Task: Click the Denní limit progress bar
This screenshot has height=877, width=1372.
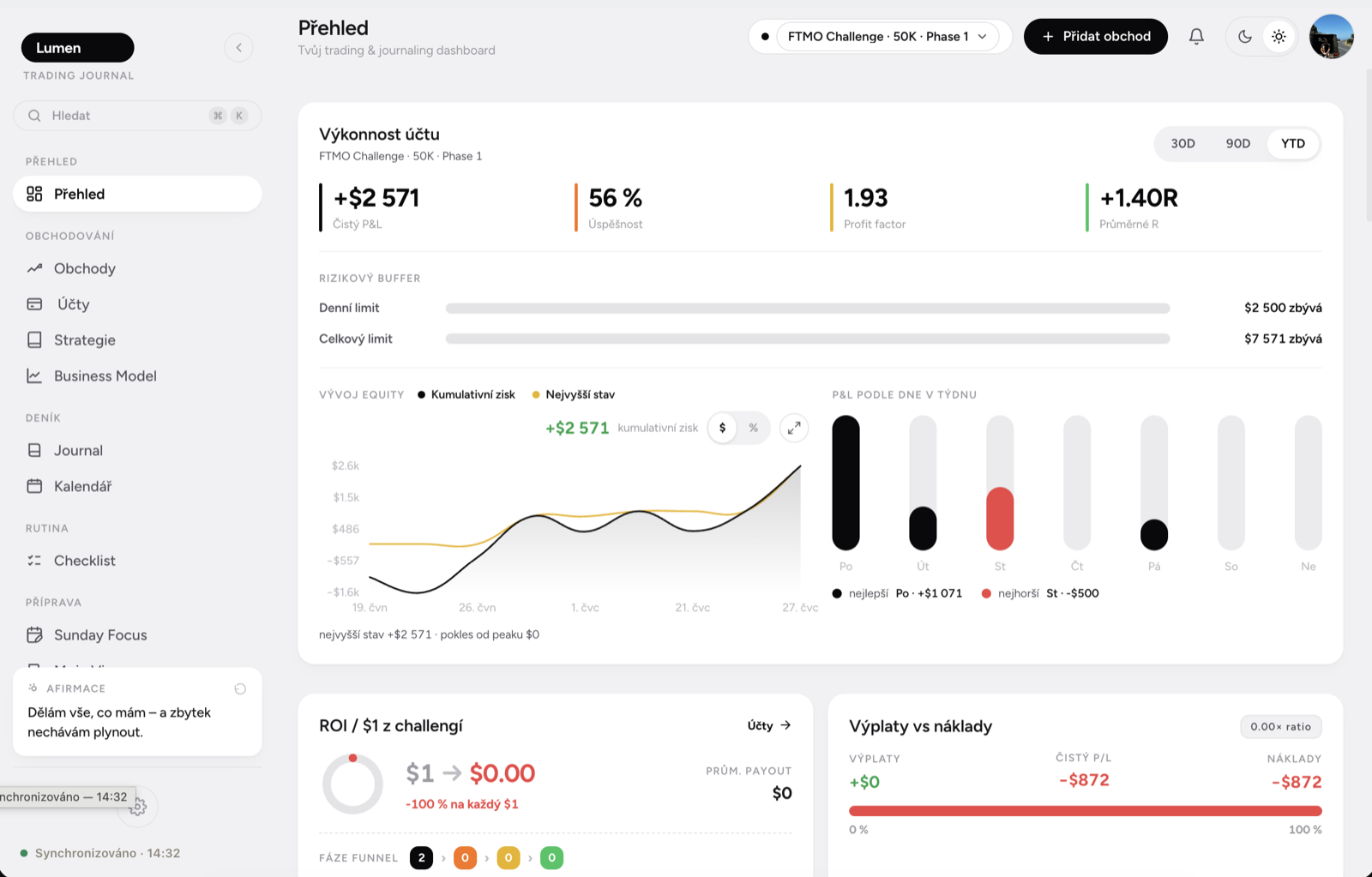Action: (808, 308)
